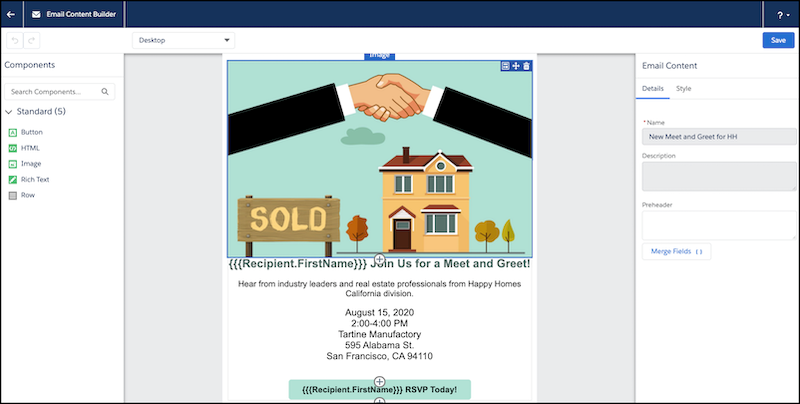Click the redo arrow icon
Viewport: 800px width, 404px height.
pos(32,40)
